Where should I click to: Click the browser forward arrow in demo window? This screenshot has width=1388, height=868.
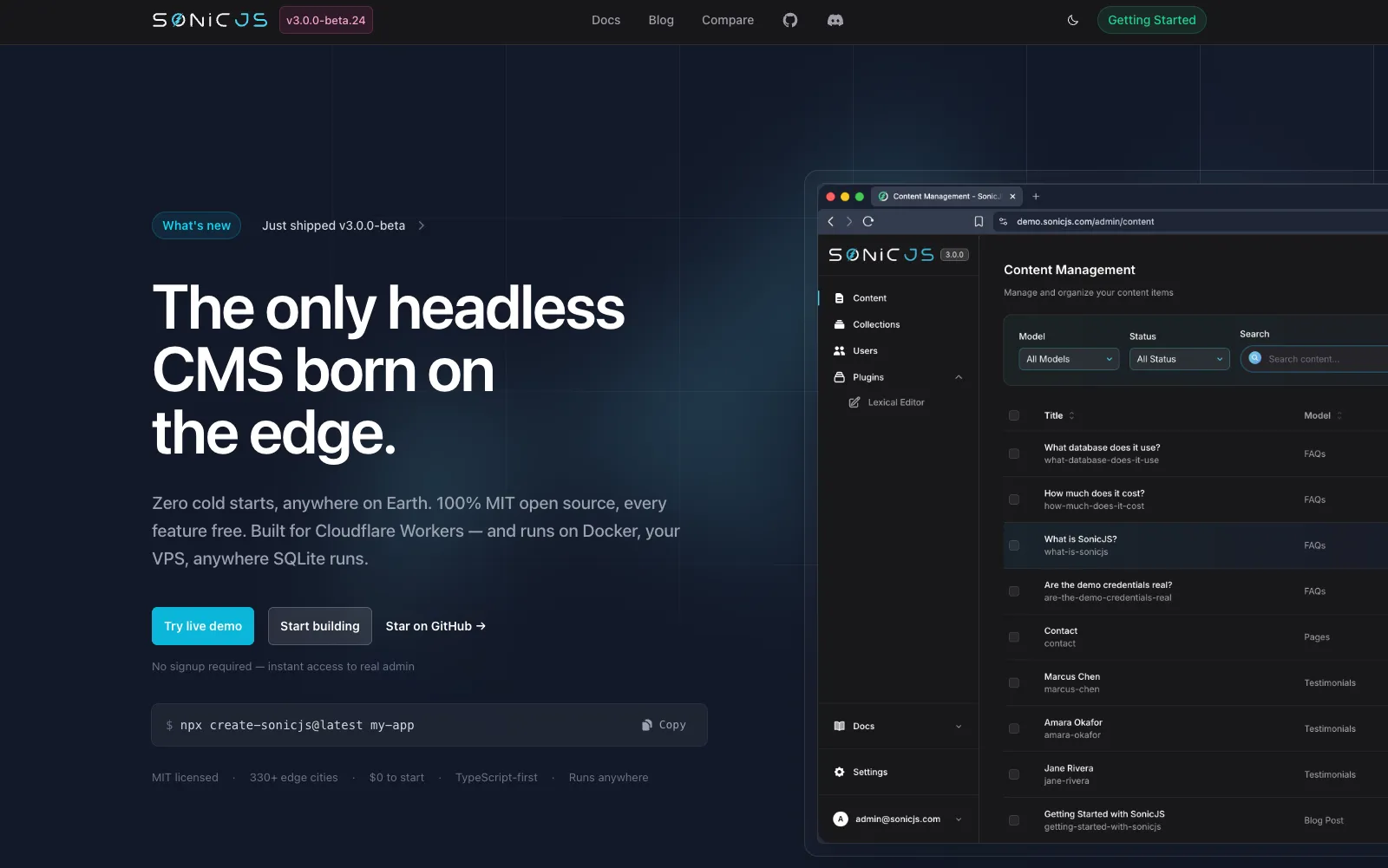point(849,221)
